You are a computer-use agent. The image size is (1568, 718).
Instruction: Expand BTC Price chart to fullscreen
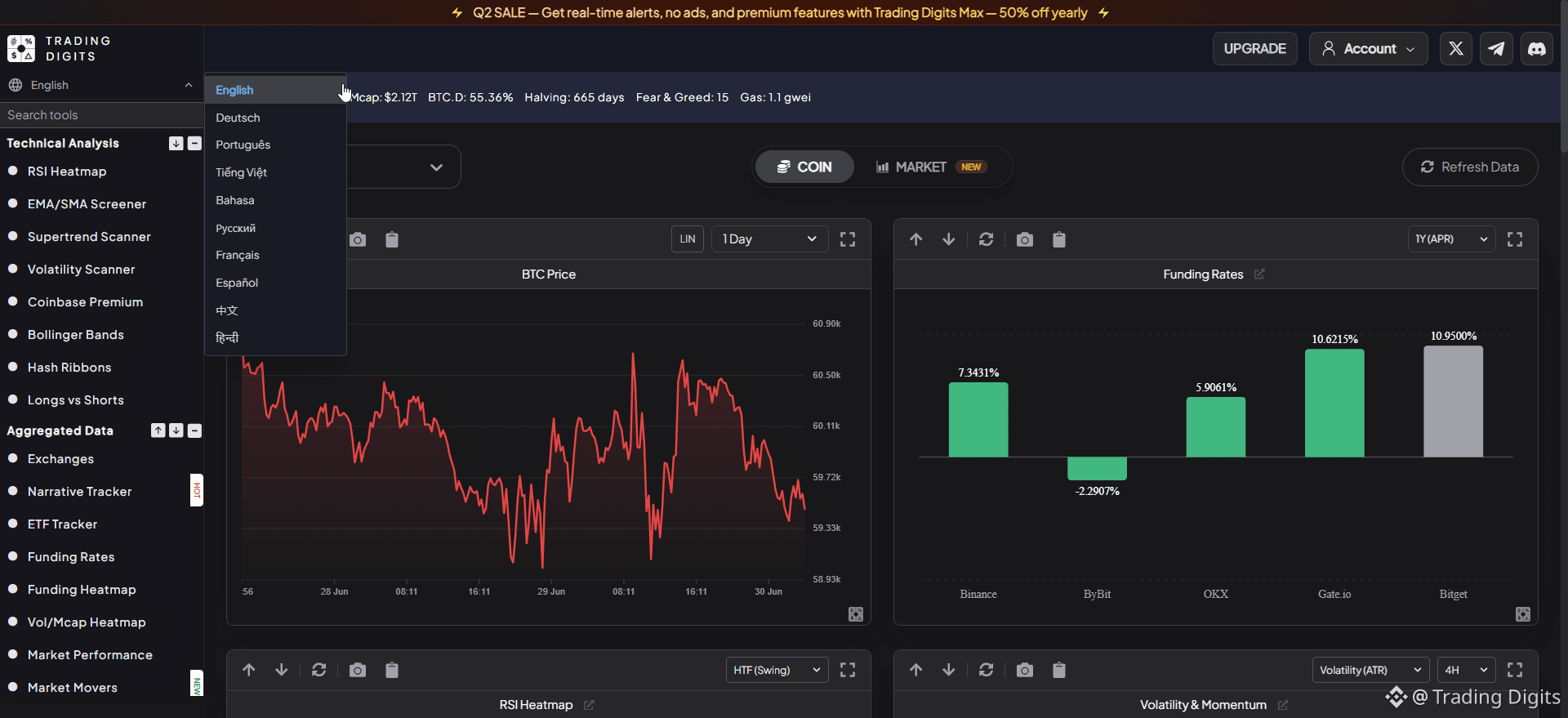[848, 239]
